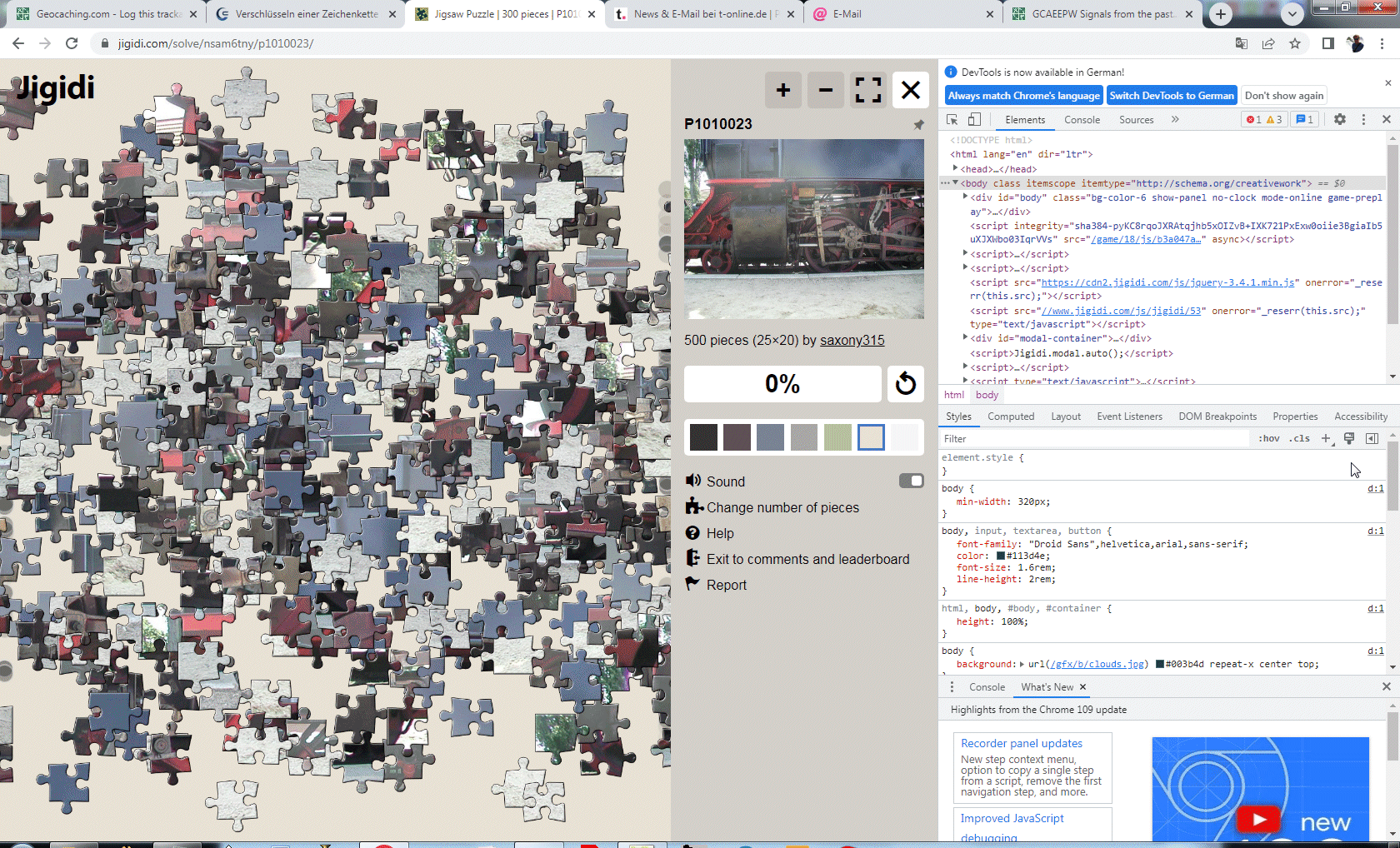Close the DevTools panel
The image size is (1400, 848).
tap(1387, 120)
